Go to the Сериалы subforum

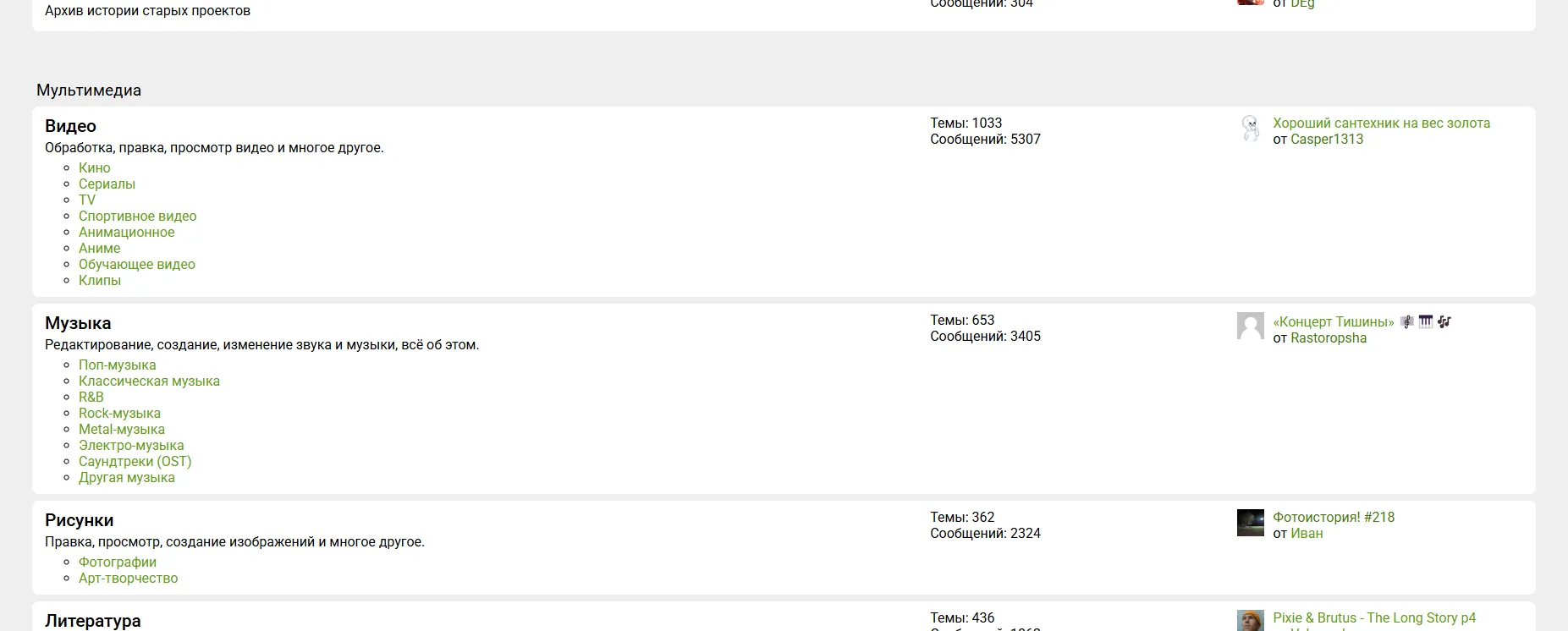(x=107, y=184)
